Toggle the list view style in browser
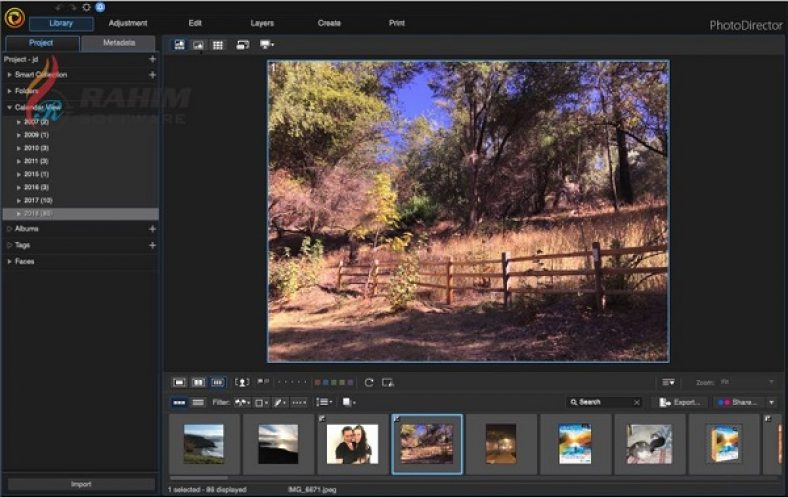Viewport: 788px width, 497px height. click(198, 402)
